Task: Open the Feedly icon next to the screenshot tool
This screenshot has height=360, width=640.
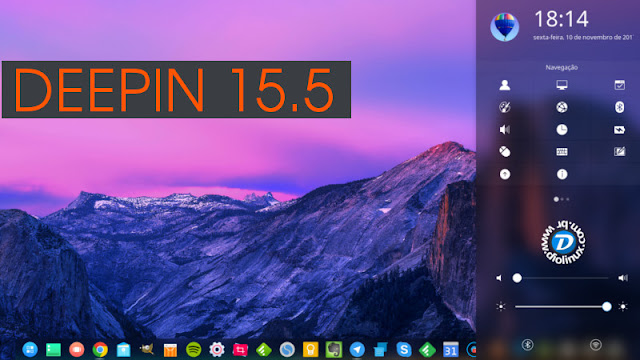Action: tap(264, 349)
